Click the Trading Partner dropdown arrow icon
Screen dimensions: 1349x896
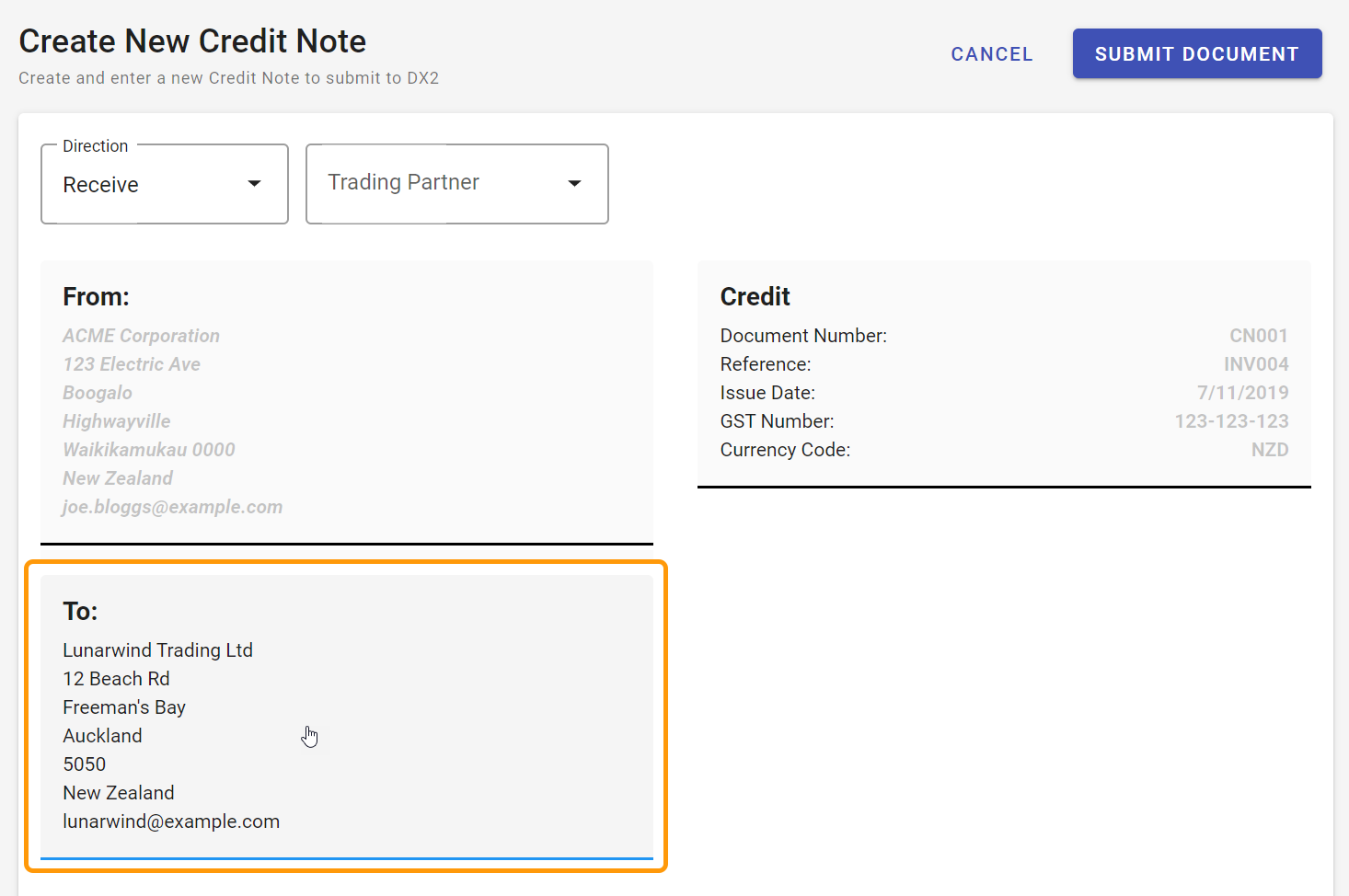tap(574, 183)
